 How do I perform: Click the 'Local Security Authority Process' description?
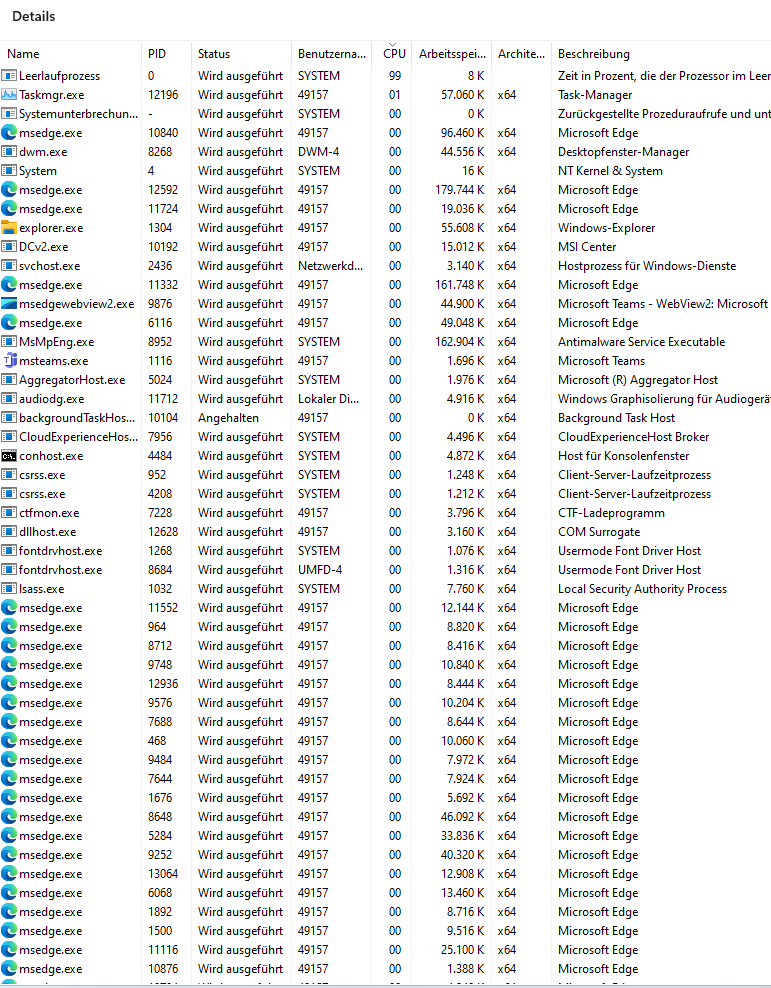coord(642,589)
